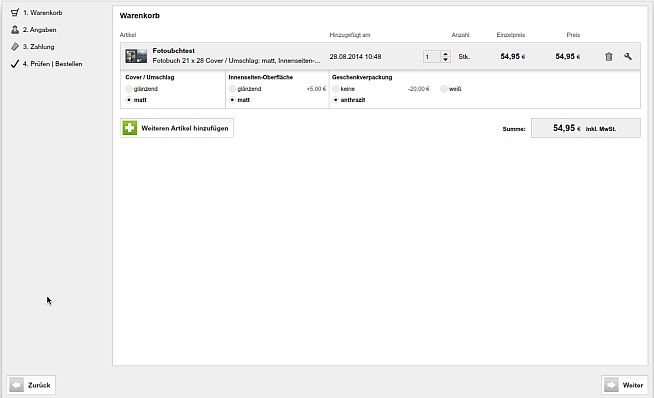Image resolution: width=654 pixels, height=398 pixels.
Task: Open the Fotoubchtest photo book thumbnail
Action: pos(136,56)
